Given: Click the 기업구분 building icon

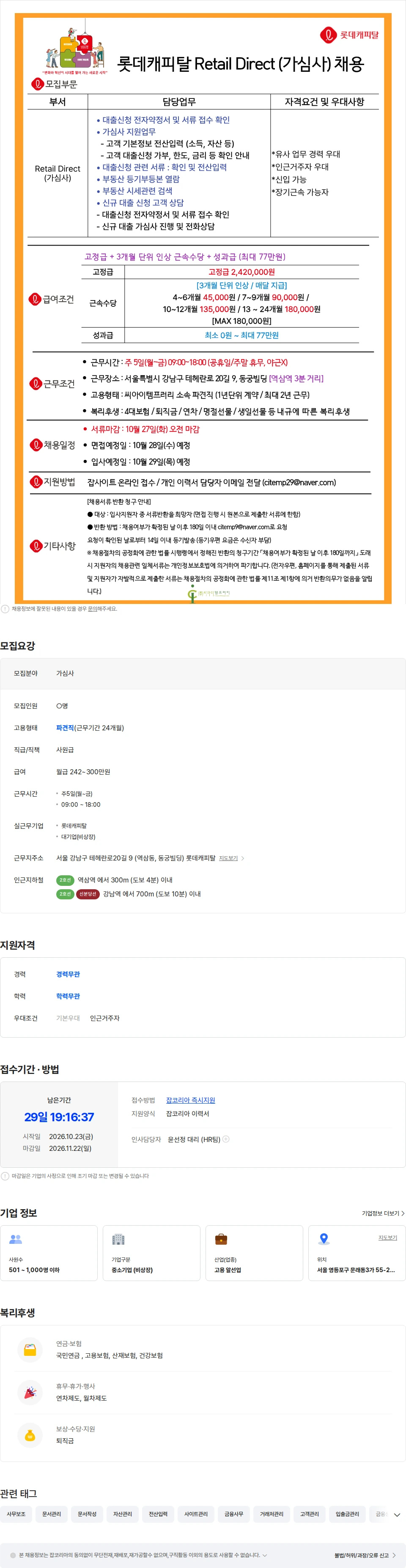Looking at the screenshot, I should coord(118,1239).
